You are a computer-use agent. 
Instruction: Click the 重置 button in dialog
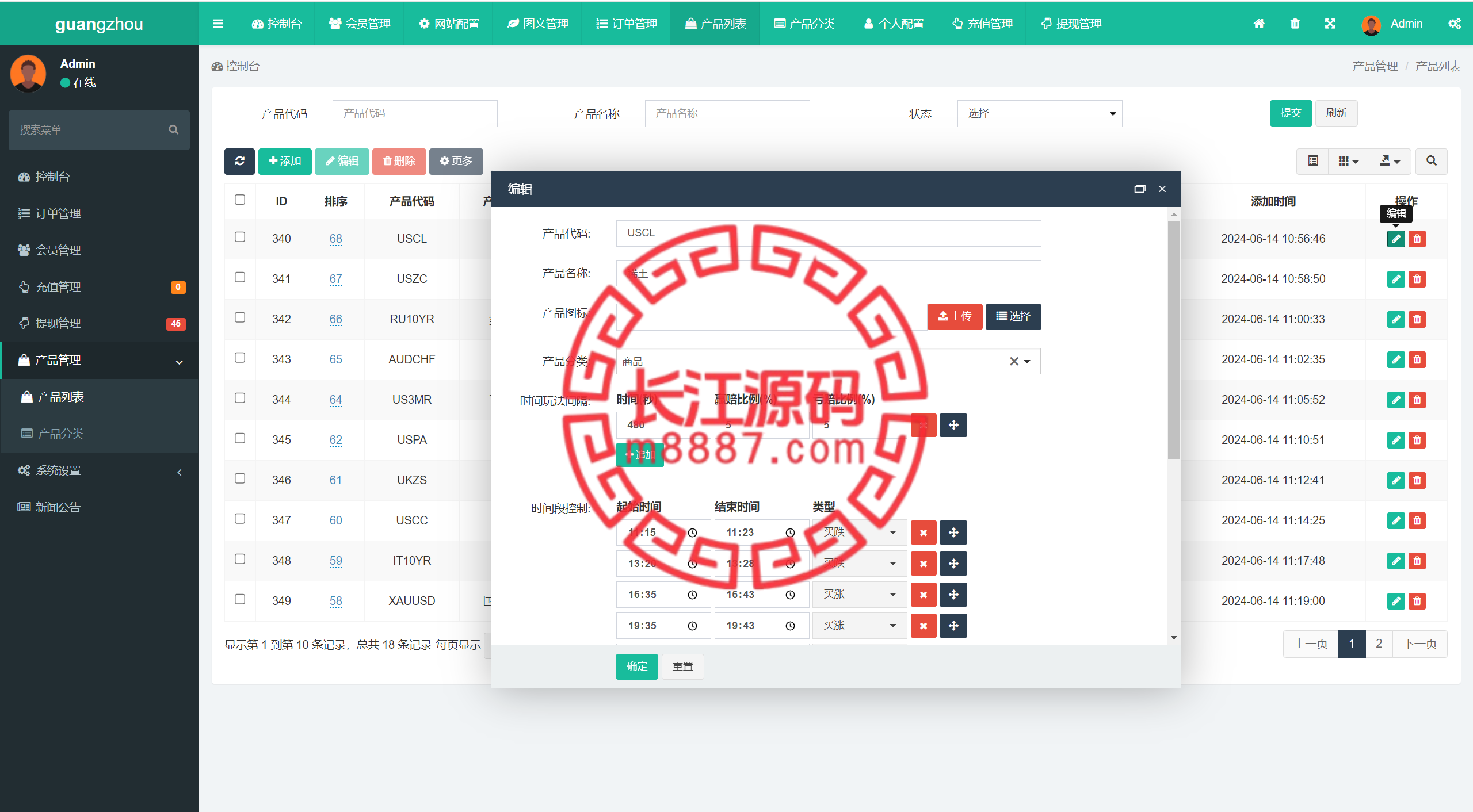point(682,667)
